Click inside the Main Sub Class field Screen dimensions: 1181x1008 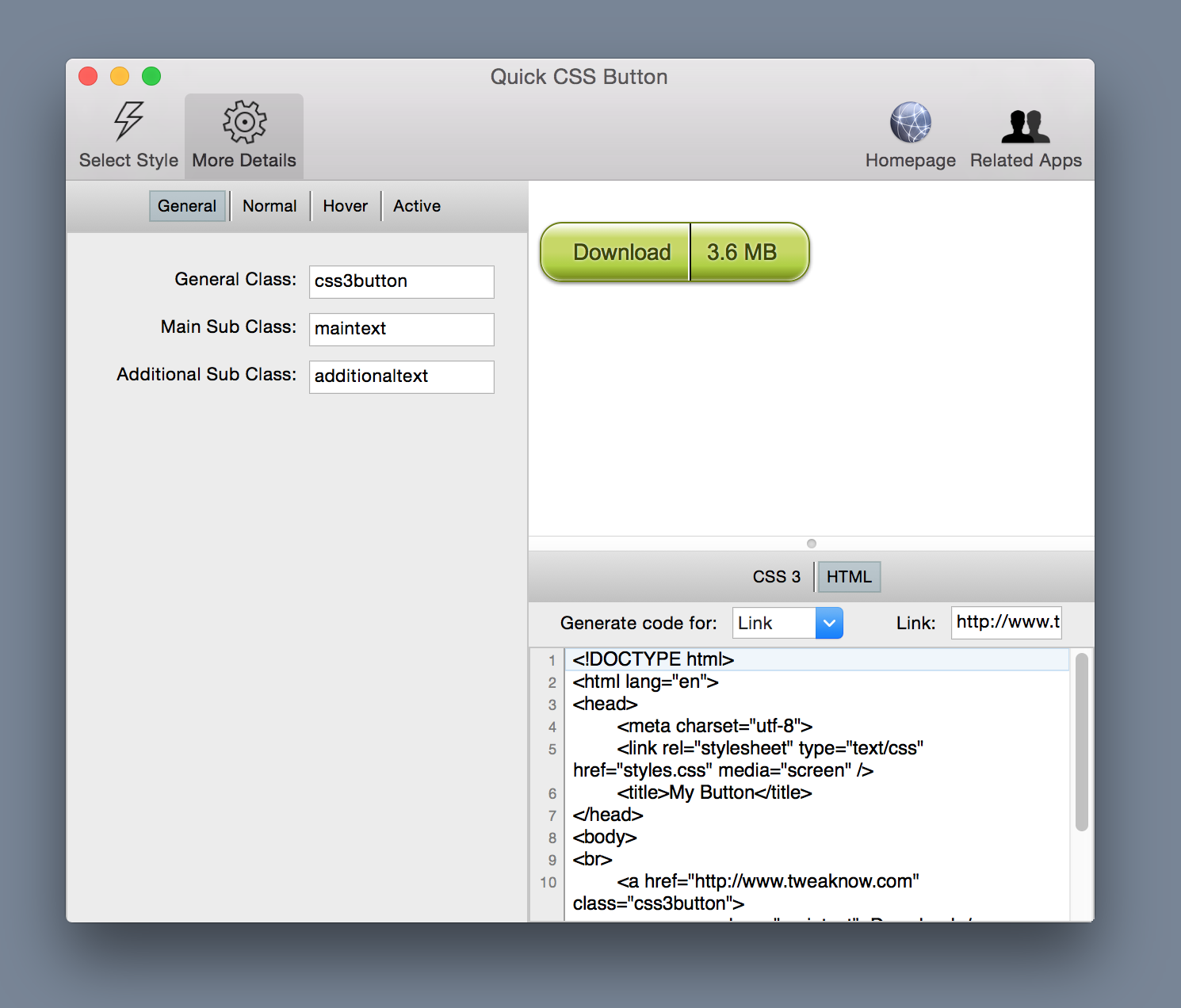(x=400, y=329)
